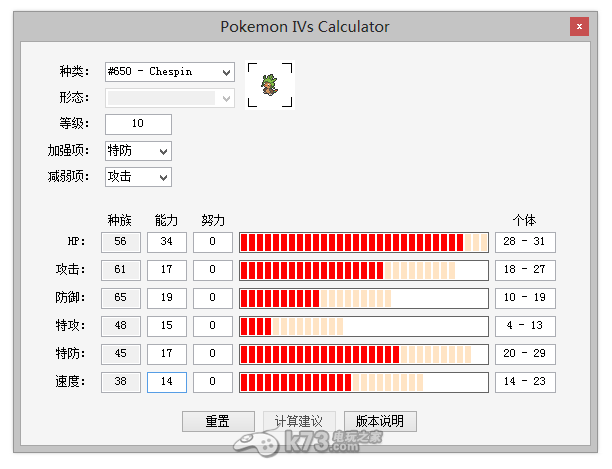Click the 攻击 种族 value 61
612x469 pixels.
(x=121, y=270)
